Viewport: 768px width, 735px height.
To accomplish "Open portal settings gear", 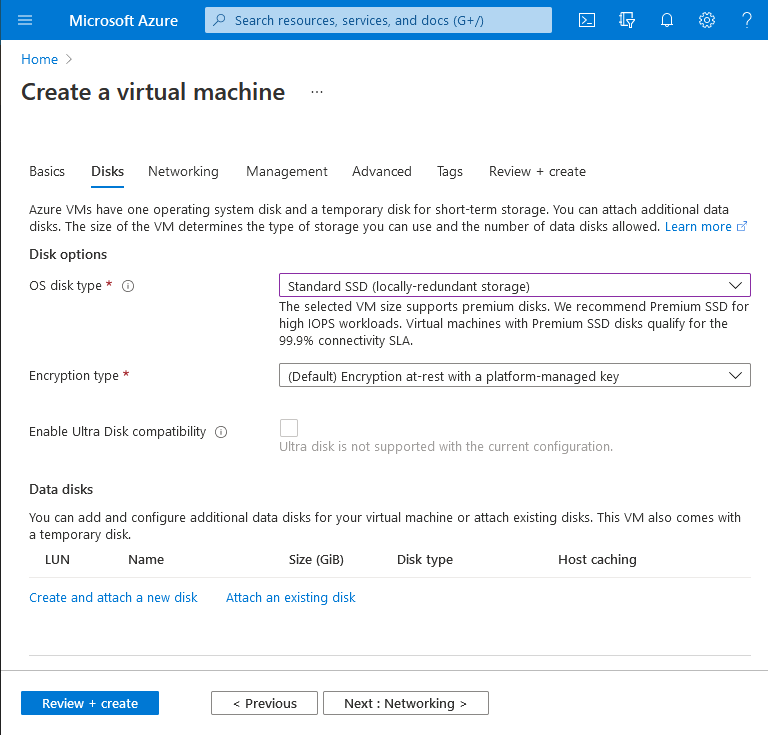I will (707, 20).
